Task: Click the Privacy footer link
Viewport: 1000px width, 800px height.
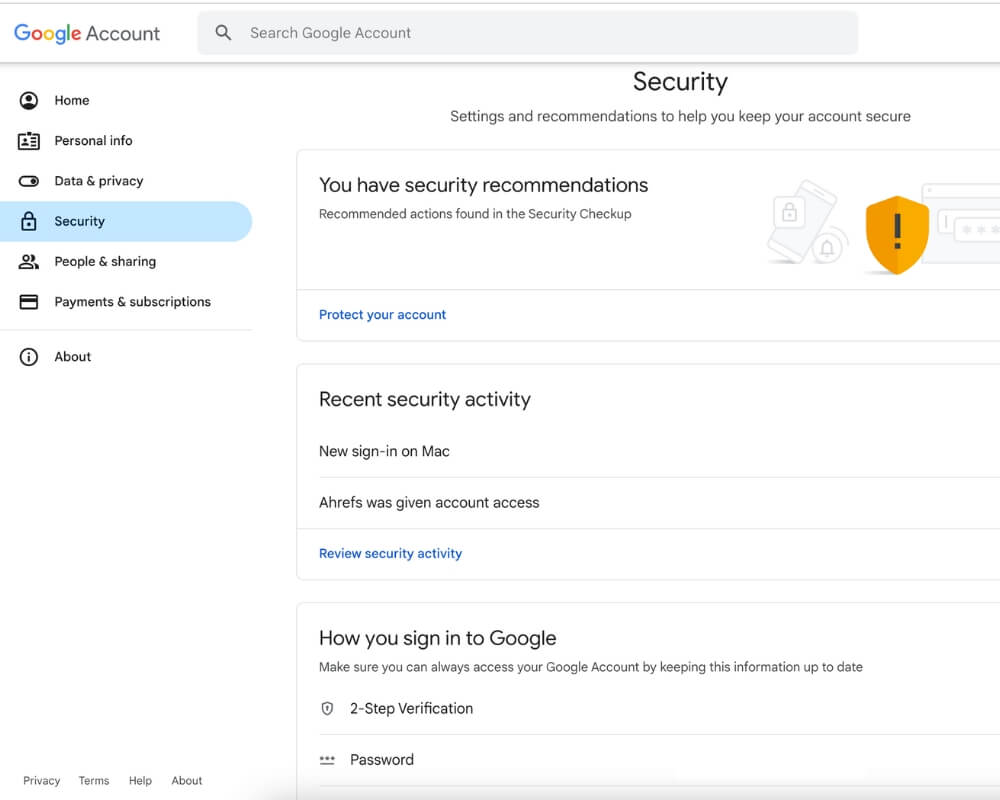Action: (x=41, y=780)
